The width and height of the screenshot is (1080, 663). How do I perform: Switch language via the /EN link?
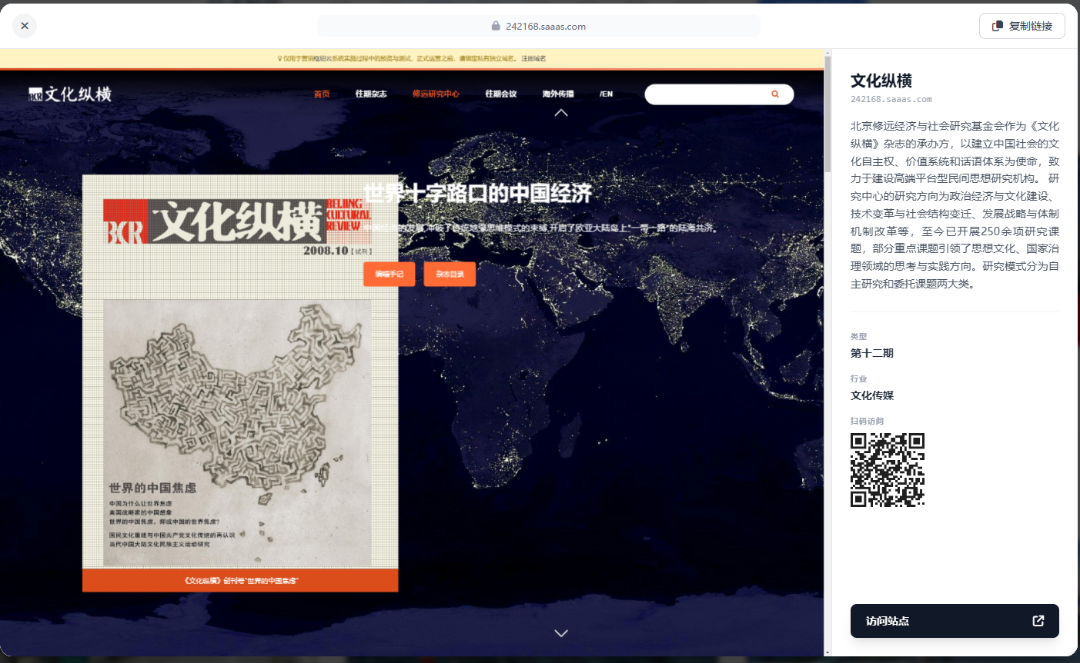(606, 94)
